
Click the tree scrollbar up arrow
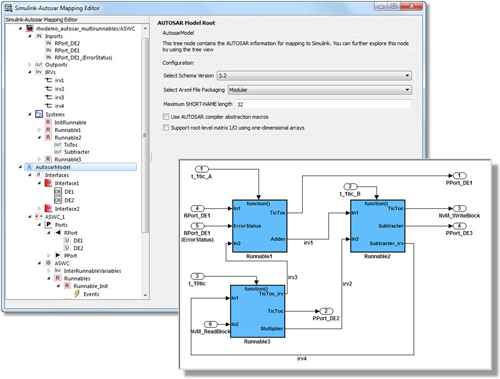145,28
